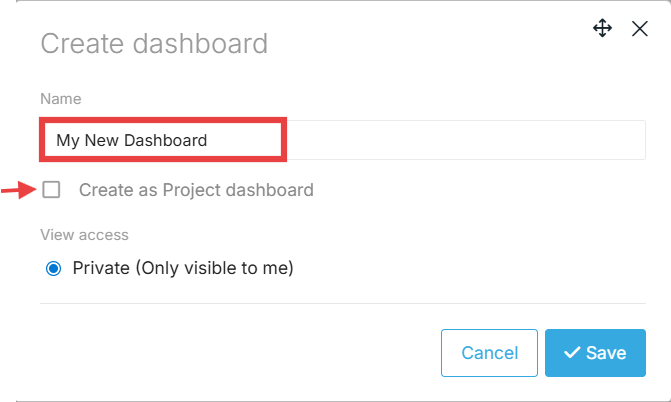Click the 'Create as Project dashboard' label

pos(196,190)
